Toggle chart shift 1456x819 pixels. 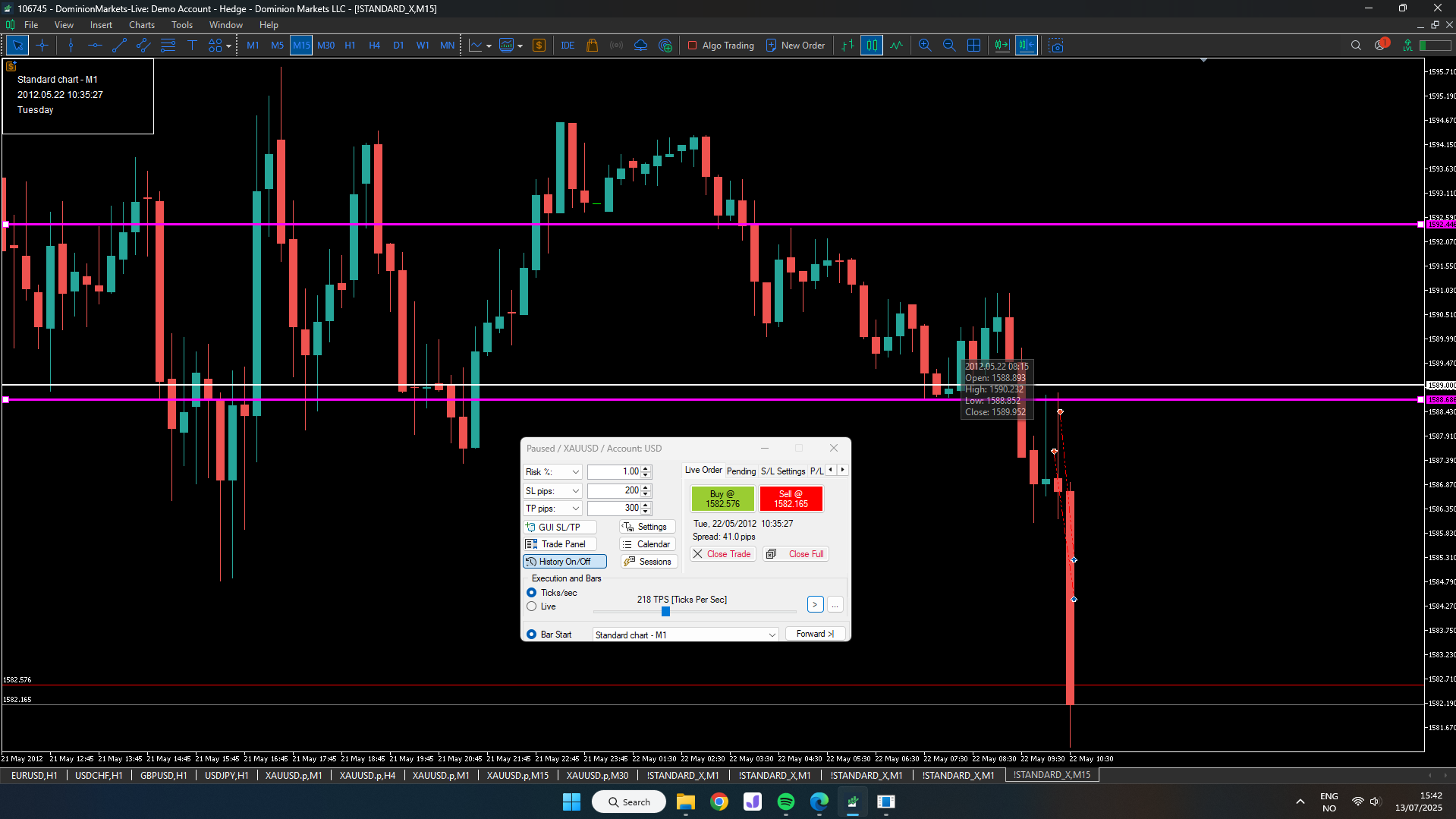(x=1027, y=46)
